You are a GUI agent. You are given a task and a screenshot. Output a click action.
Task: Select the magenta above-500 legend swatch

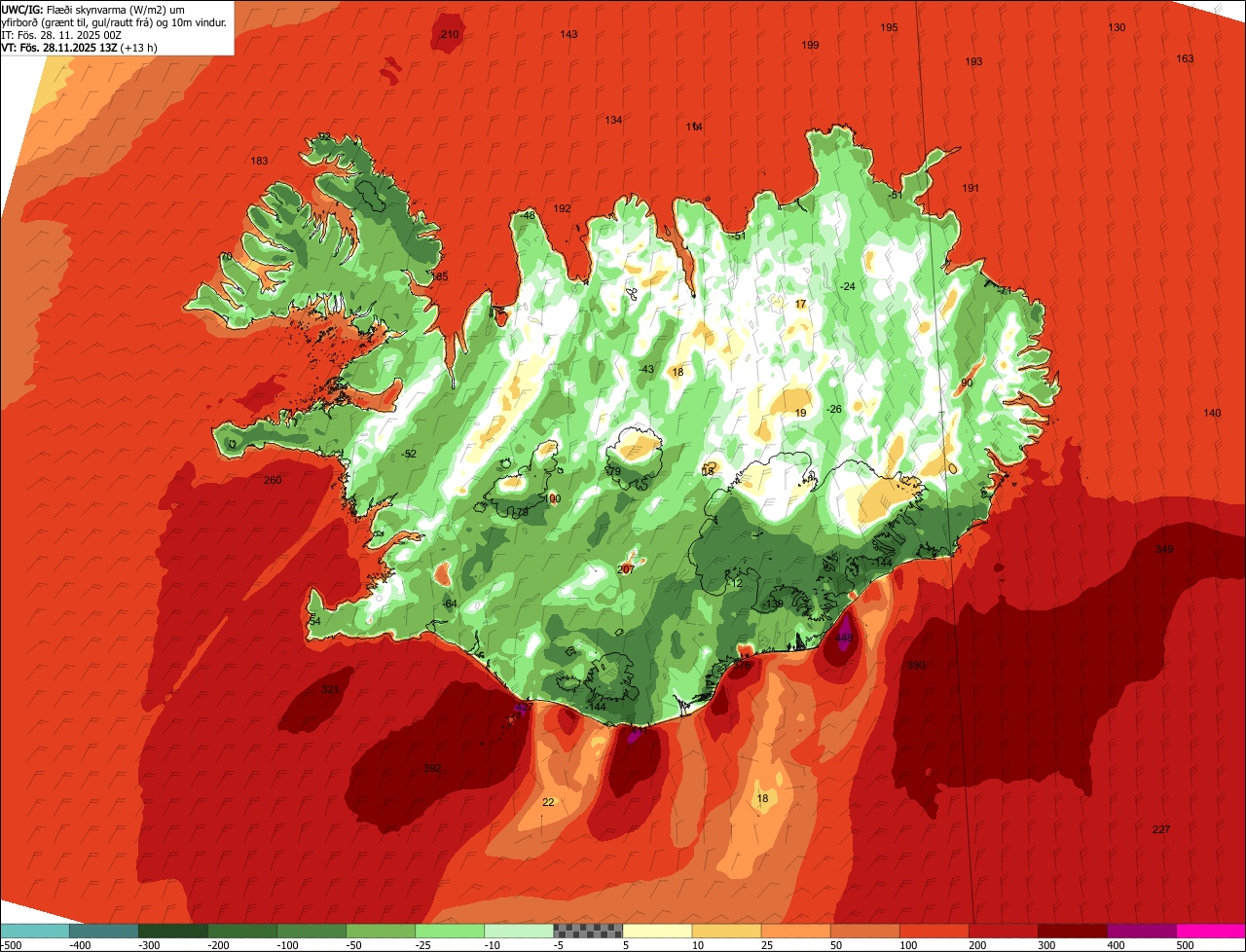(1211, 931)
